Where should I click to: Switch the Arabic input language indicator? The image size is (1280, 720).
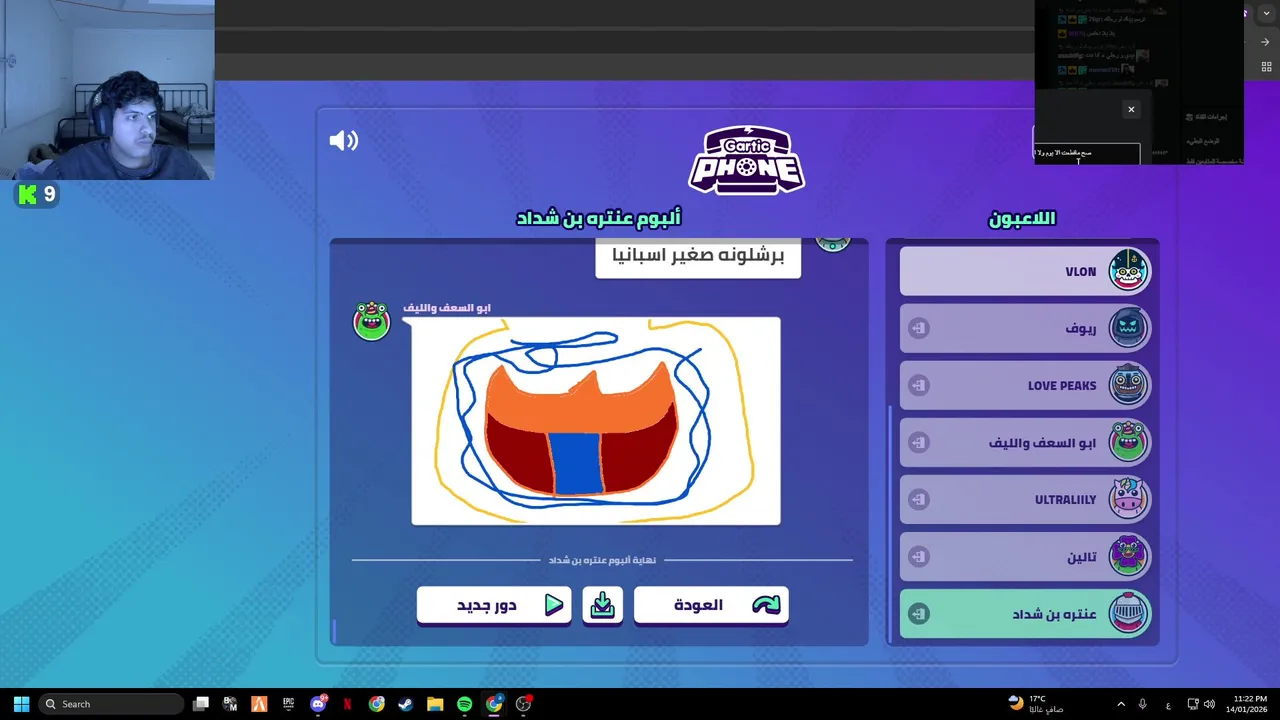click(x=1168, y=705)
